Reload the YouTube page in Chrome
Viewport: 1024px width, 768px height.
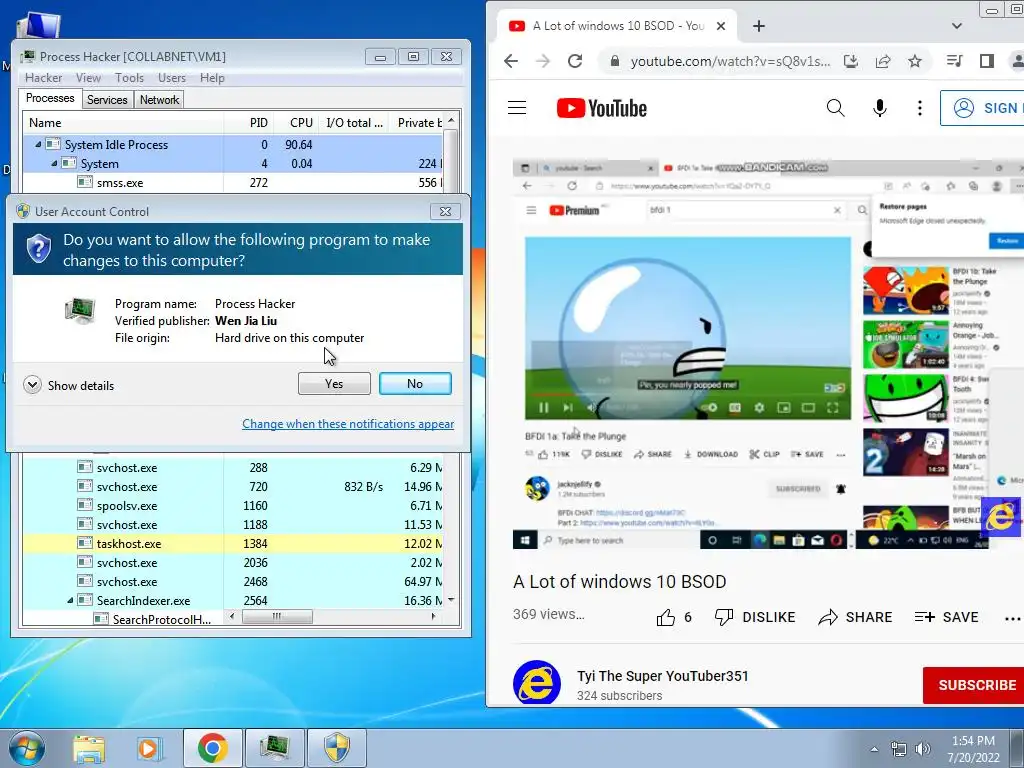[x=575, y=61]
